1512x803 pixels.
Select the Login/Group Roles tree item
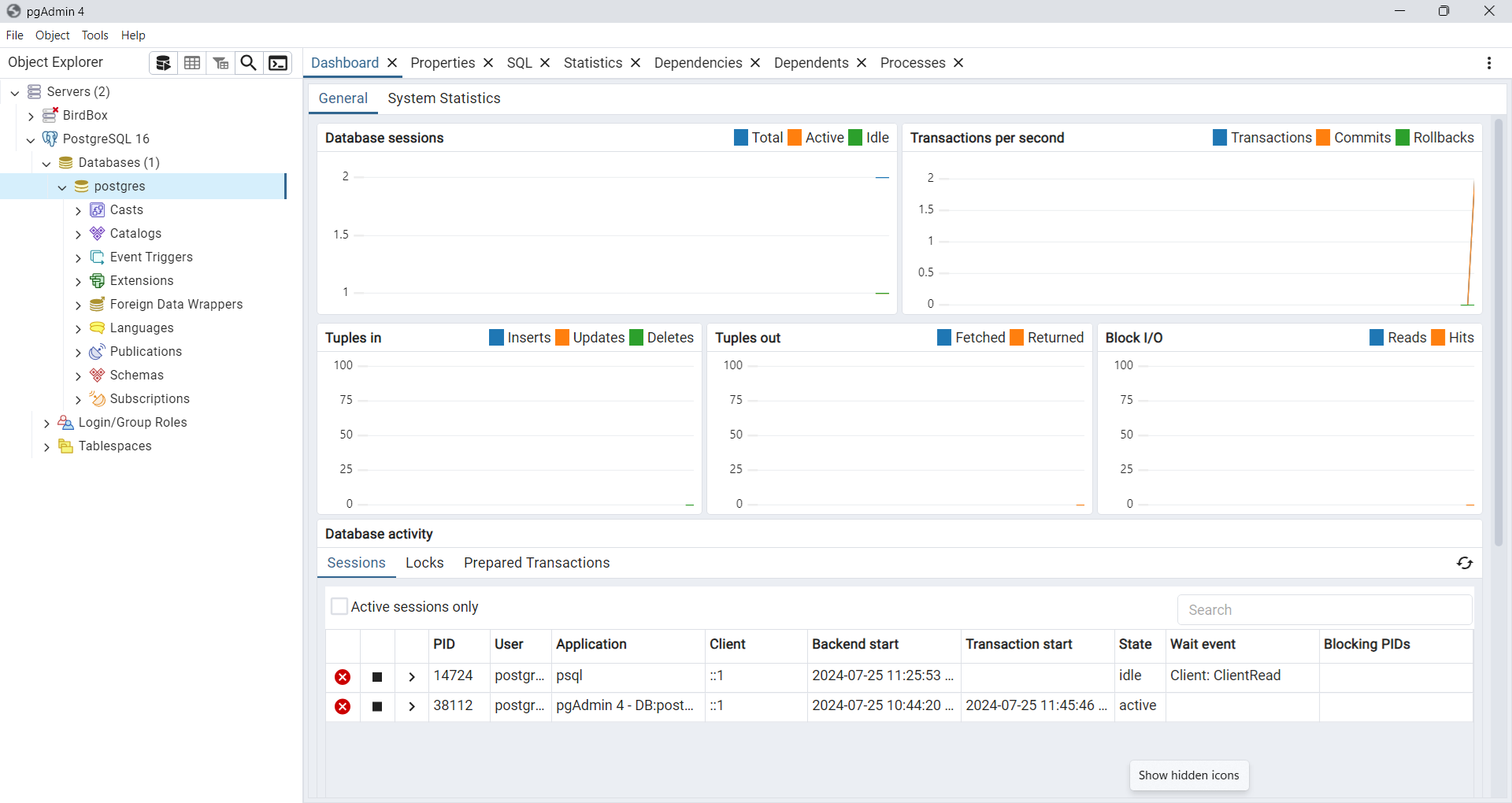133,423
